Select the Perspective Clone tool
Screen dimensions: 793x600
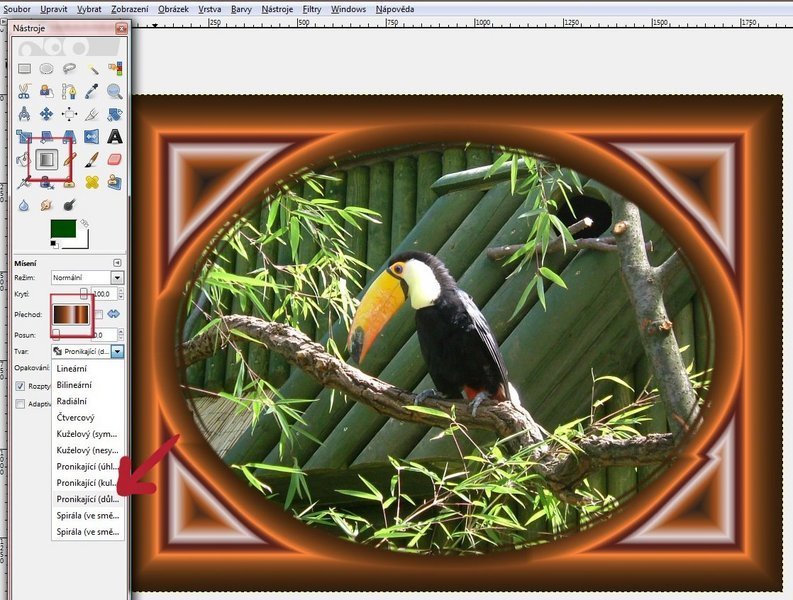pyautogui.click(x=115, y=182)
